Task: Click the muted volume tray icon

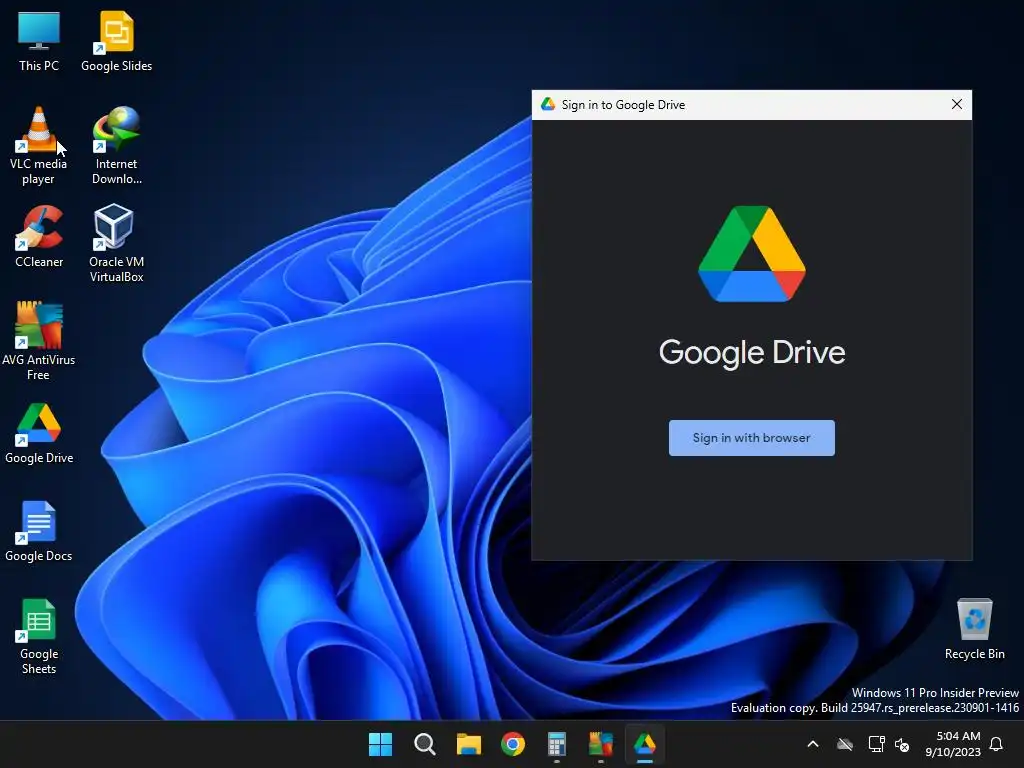Action: coord(902,744)
